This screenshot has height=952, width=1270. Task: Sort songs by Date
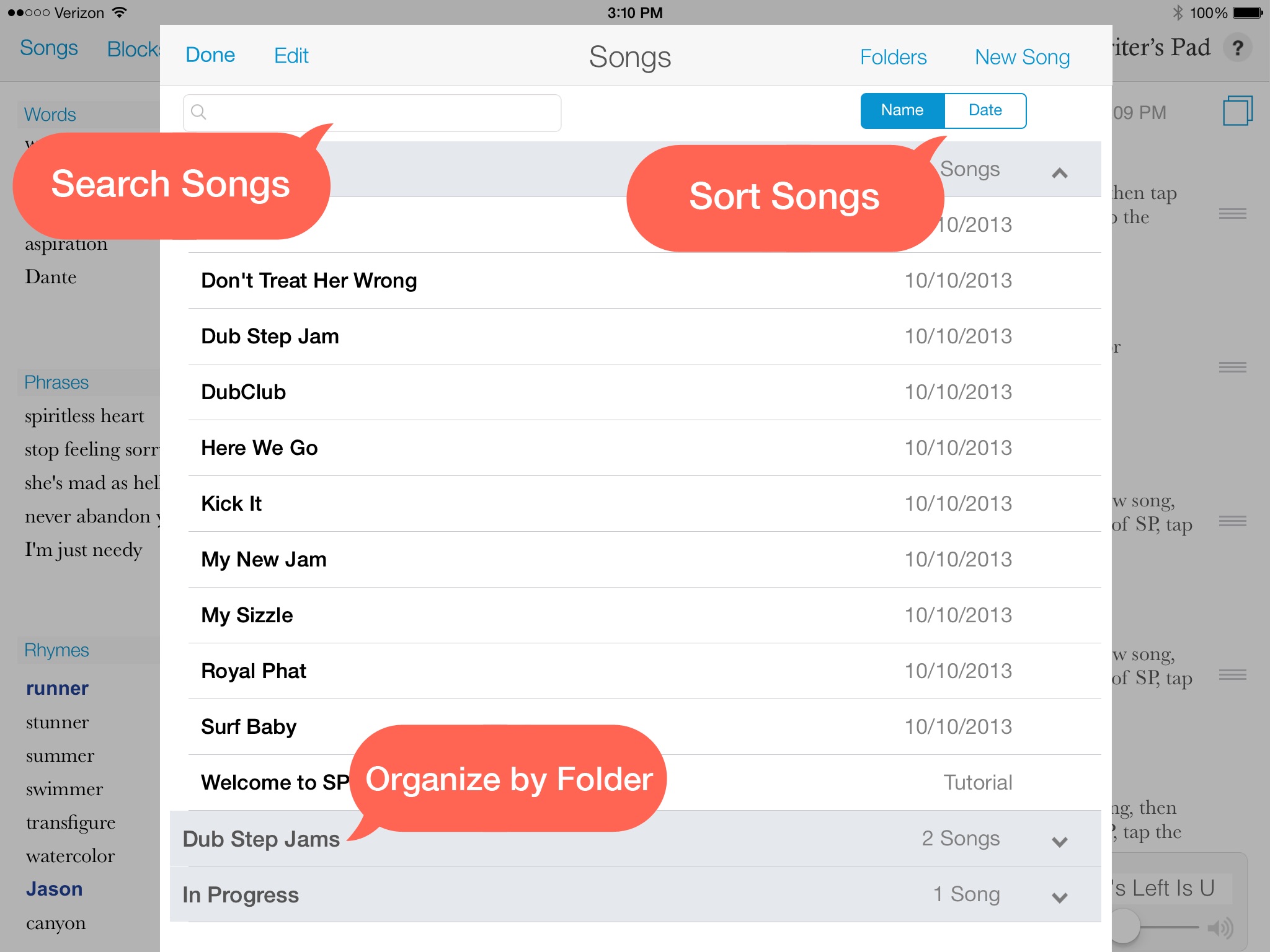[x=983, y=110]
